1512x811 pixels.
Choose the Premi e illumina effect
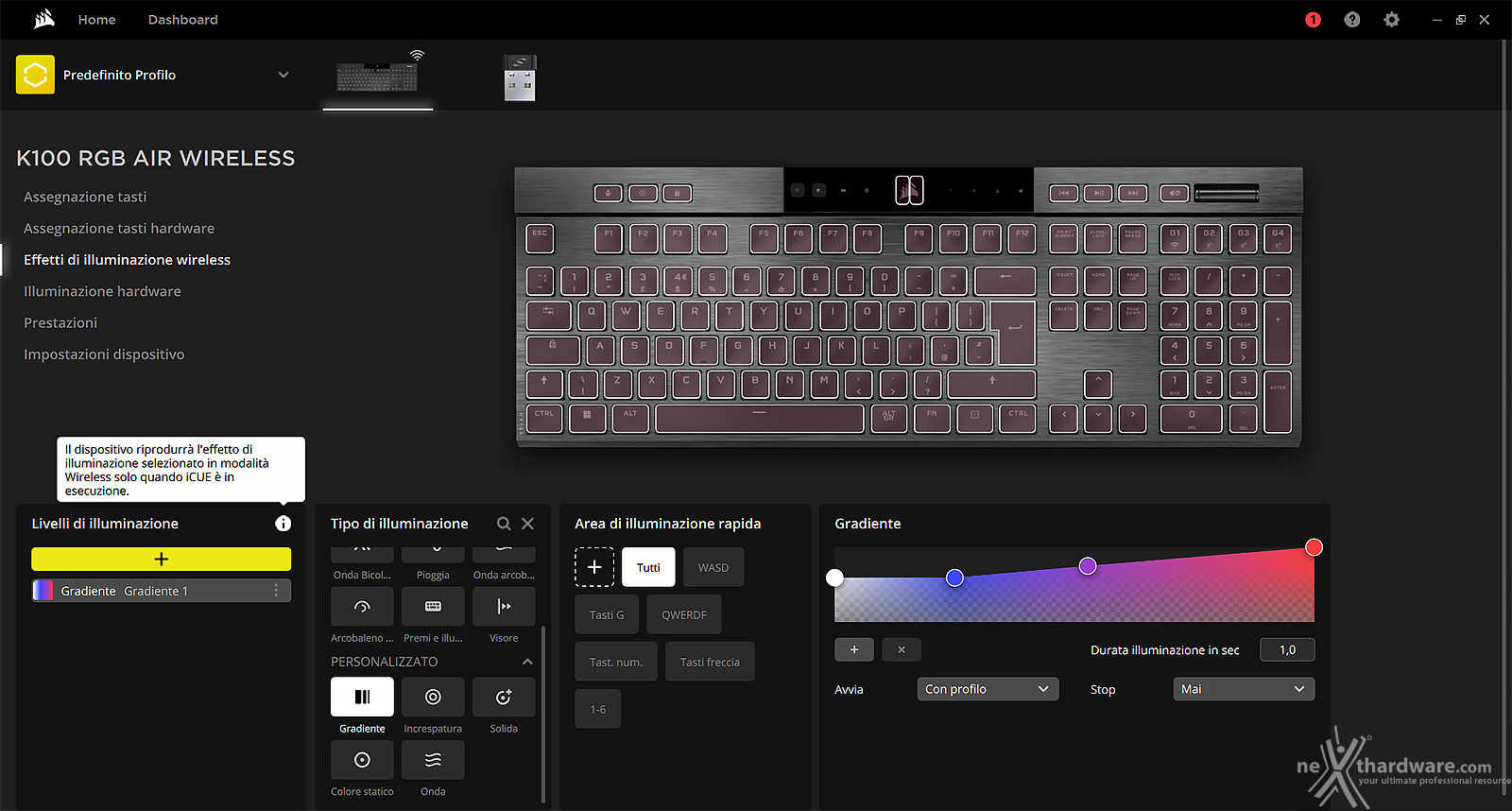tap(433, 607)
